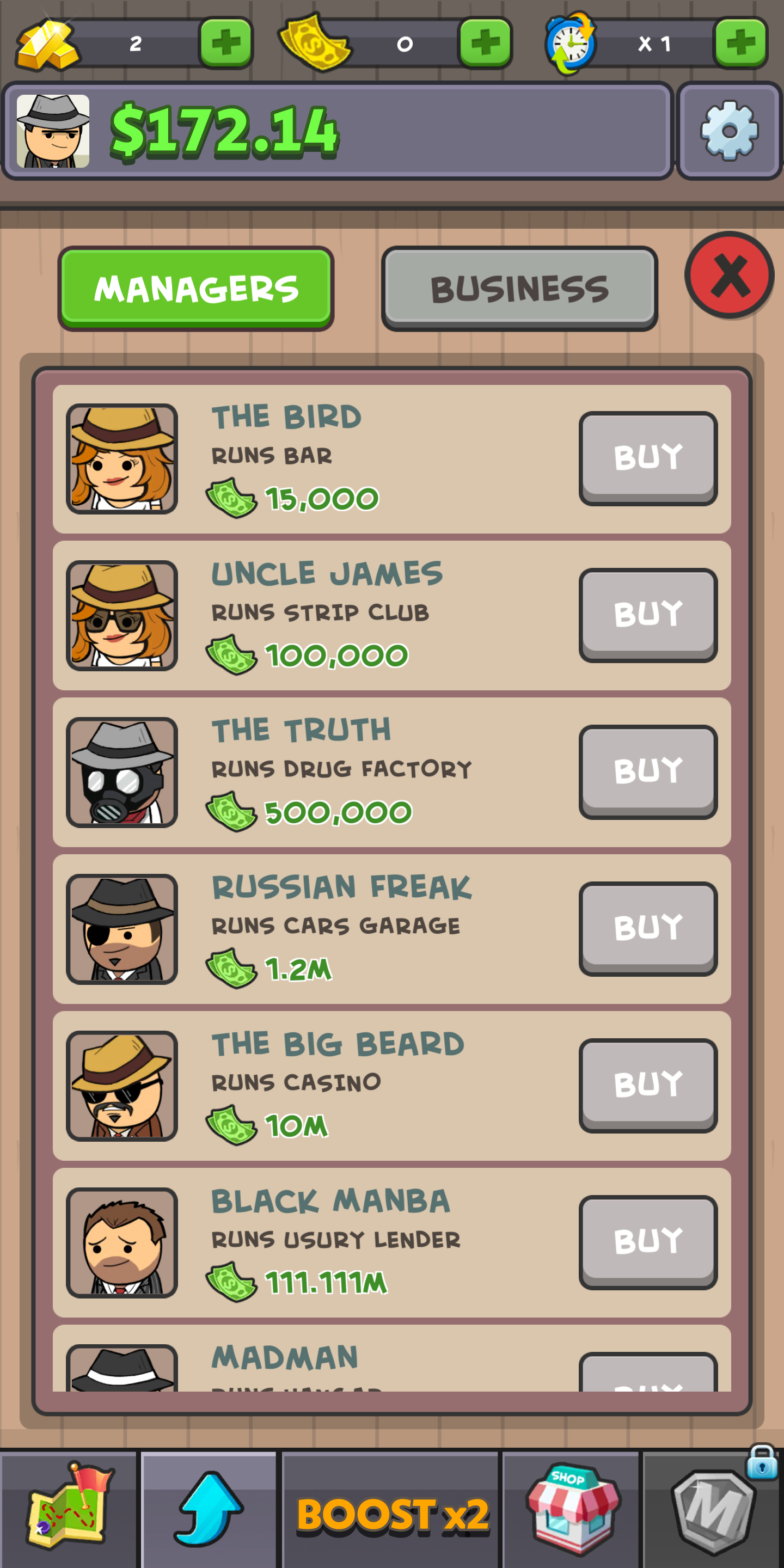Buy The Truth drug factory manager

click(648, 772)
